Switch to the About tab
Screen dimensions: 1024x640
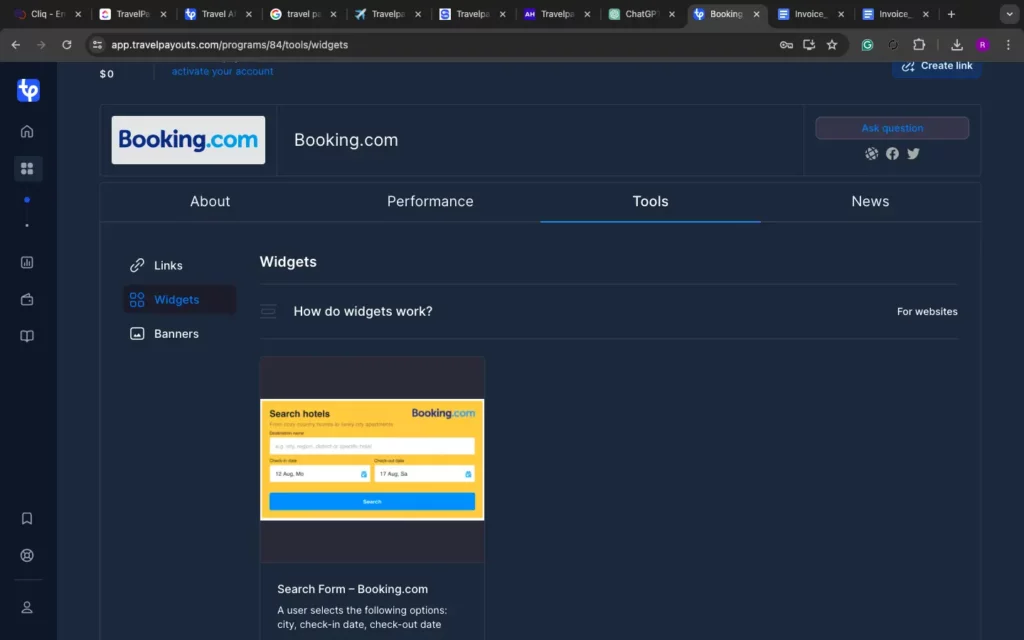(x=210, y=201)
